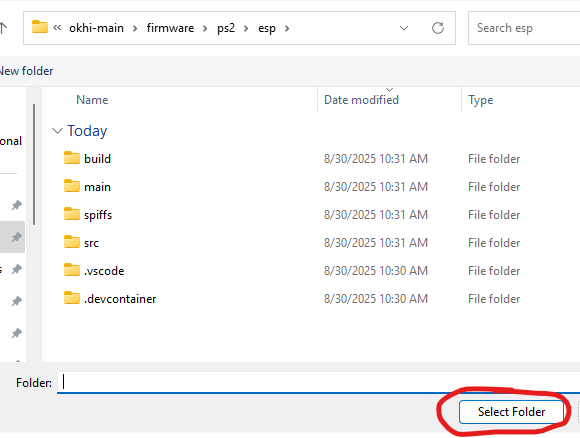Open the chevron after esp breadcrumb
Screen dimensions: 580x438
(x=287, y=28)
